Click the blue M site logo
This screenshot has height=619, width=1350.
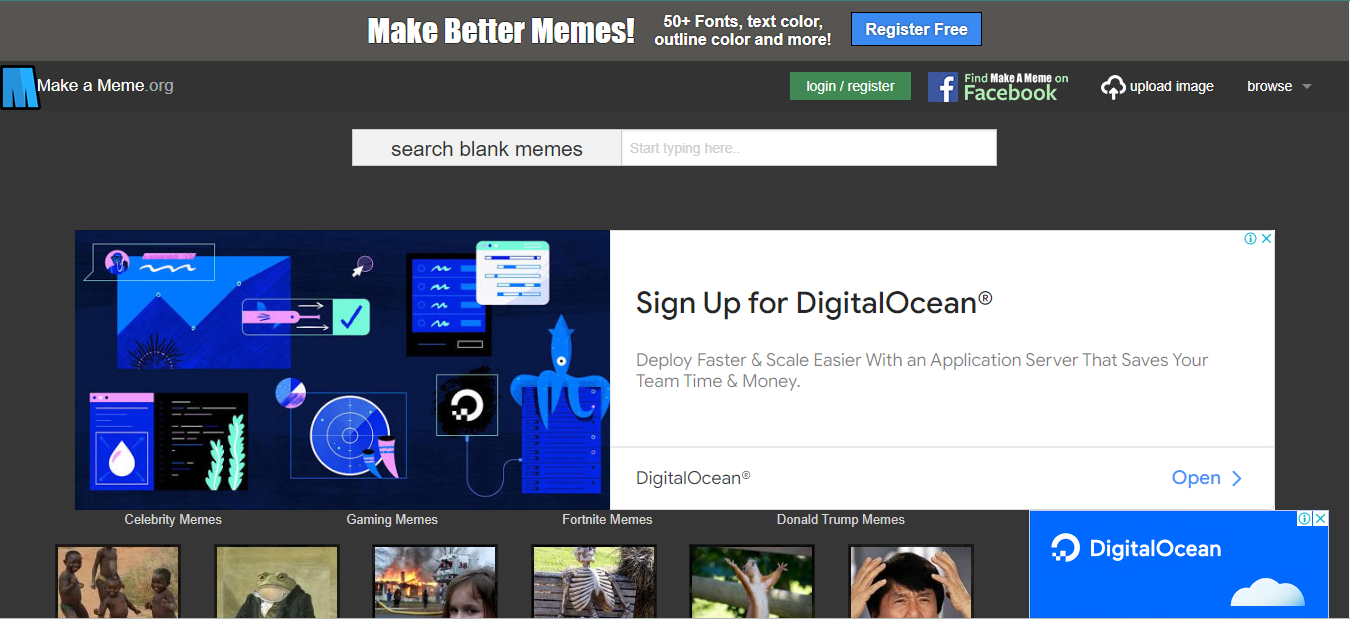pos(19,87)
